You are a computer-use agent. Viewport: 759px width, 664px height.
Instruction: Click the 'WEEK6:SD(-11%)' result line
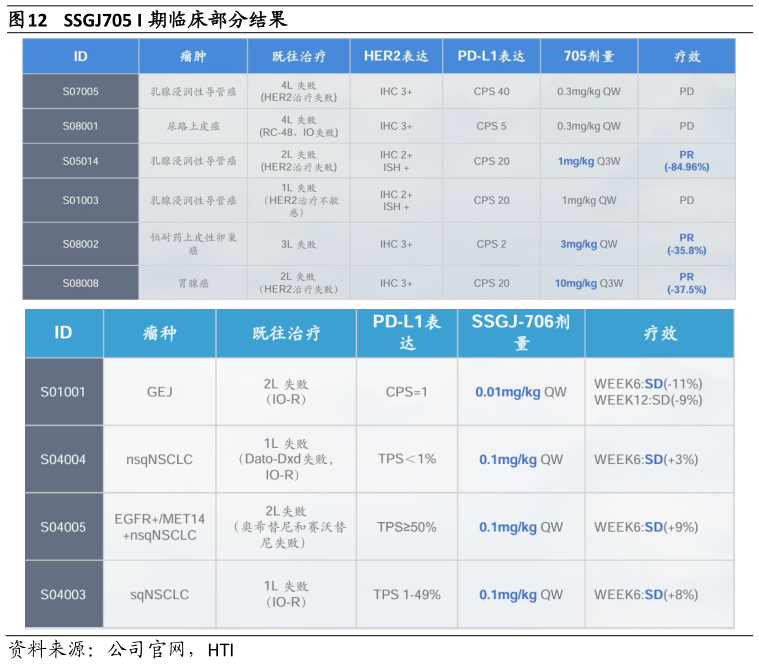coord(648,384)
